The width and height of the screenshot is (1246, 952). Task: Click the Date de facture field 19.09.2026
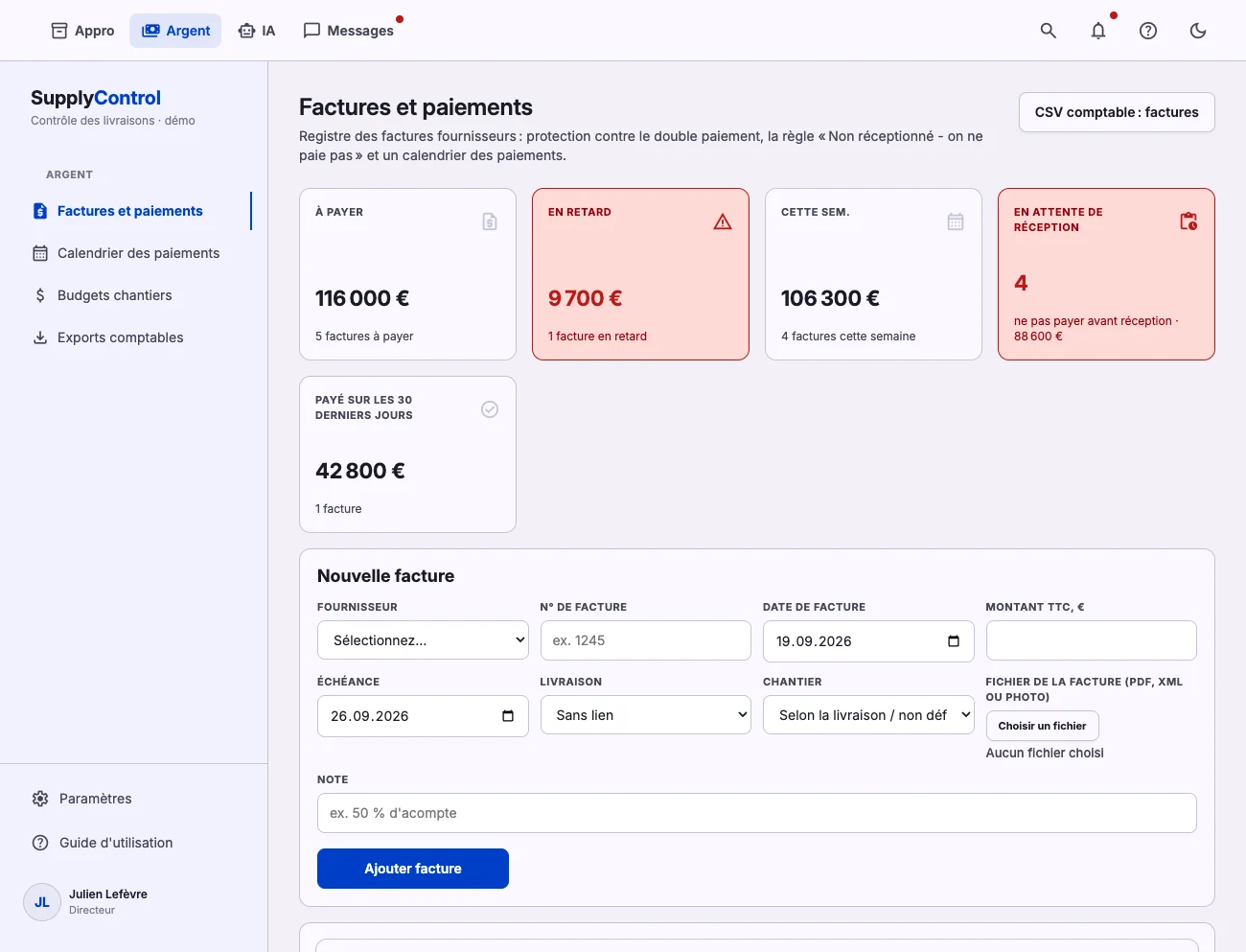(868, 641)
